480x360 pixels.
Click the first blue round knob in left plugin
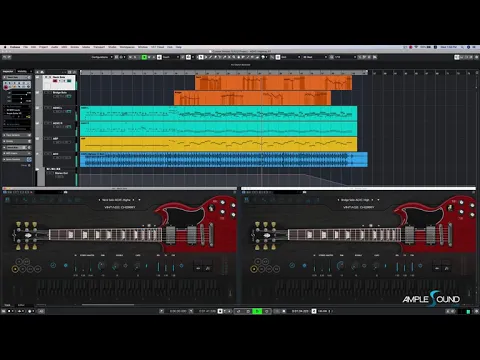(x=53, y=265)
